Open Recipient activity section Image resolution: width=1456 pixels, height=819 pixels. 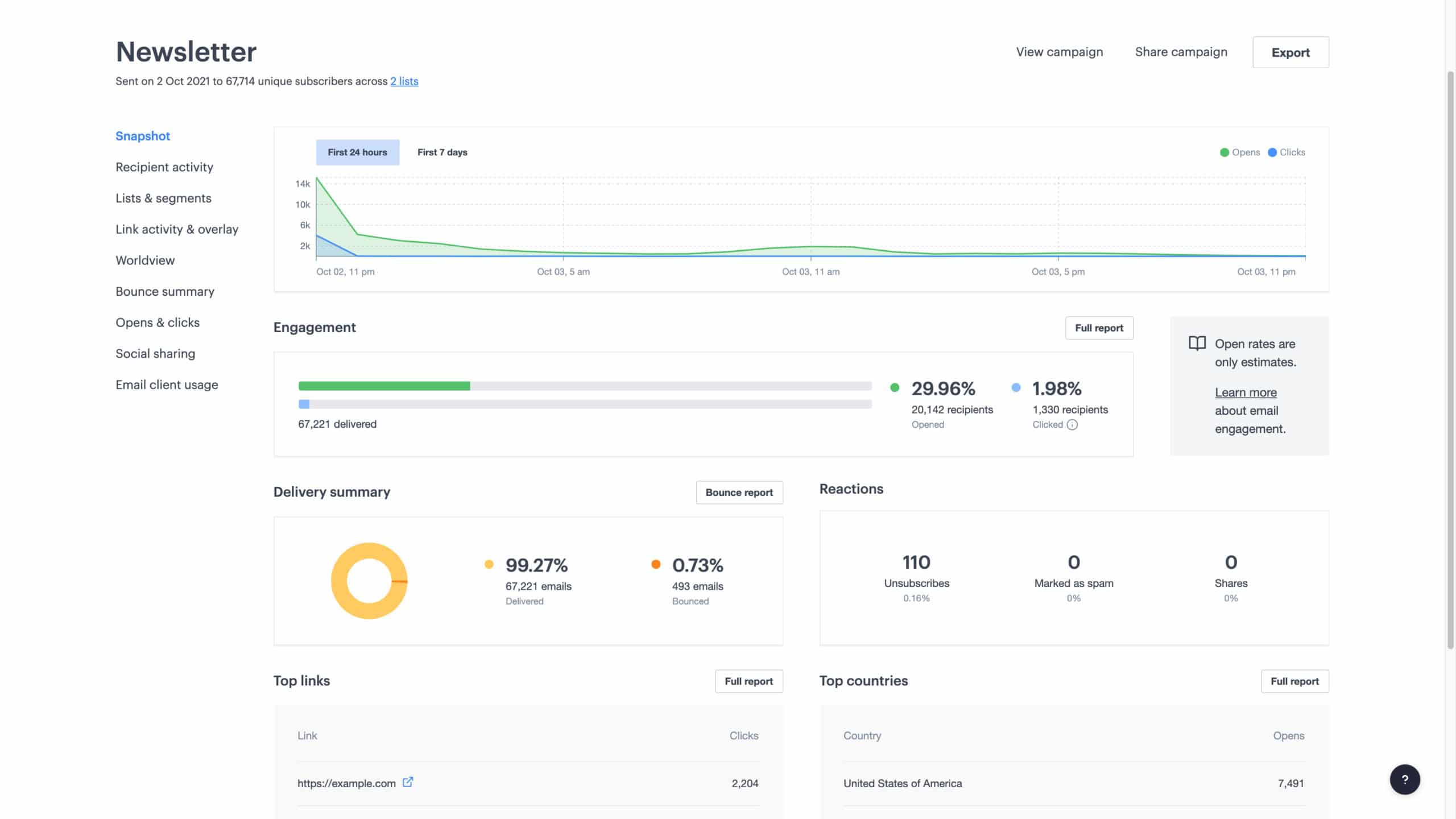point(164,167)
